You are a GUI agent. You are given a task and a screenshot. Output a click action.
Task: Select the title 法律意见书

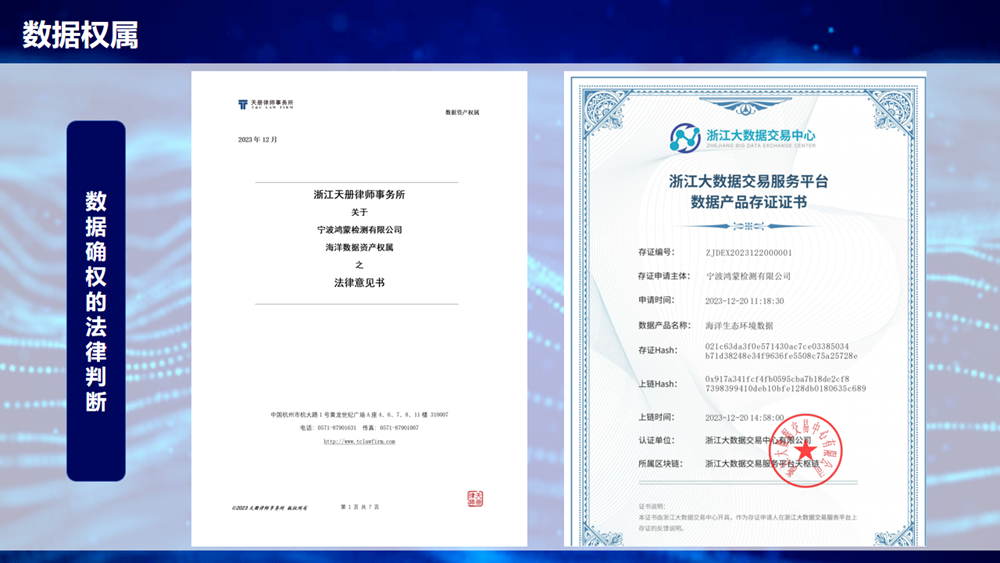[x=359, y=282]
